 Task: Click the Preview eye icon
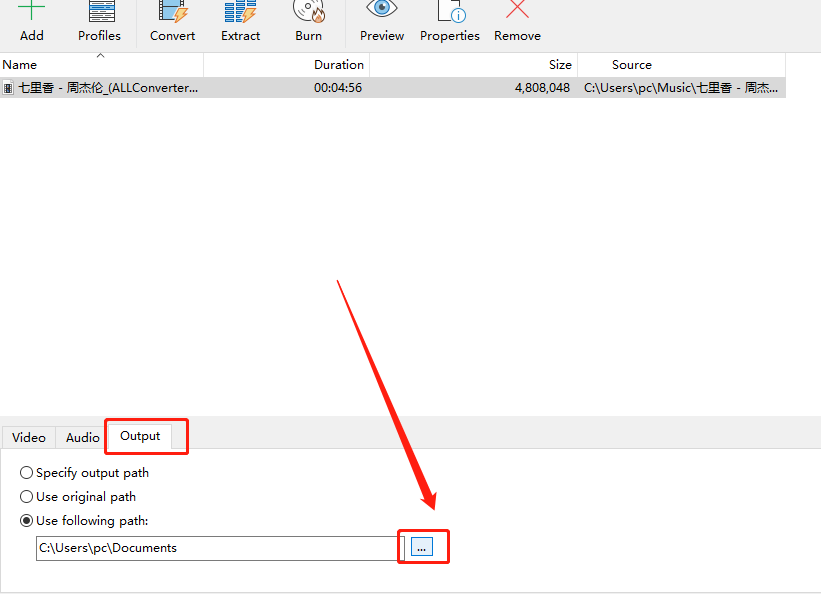382,9
